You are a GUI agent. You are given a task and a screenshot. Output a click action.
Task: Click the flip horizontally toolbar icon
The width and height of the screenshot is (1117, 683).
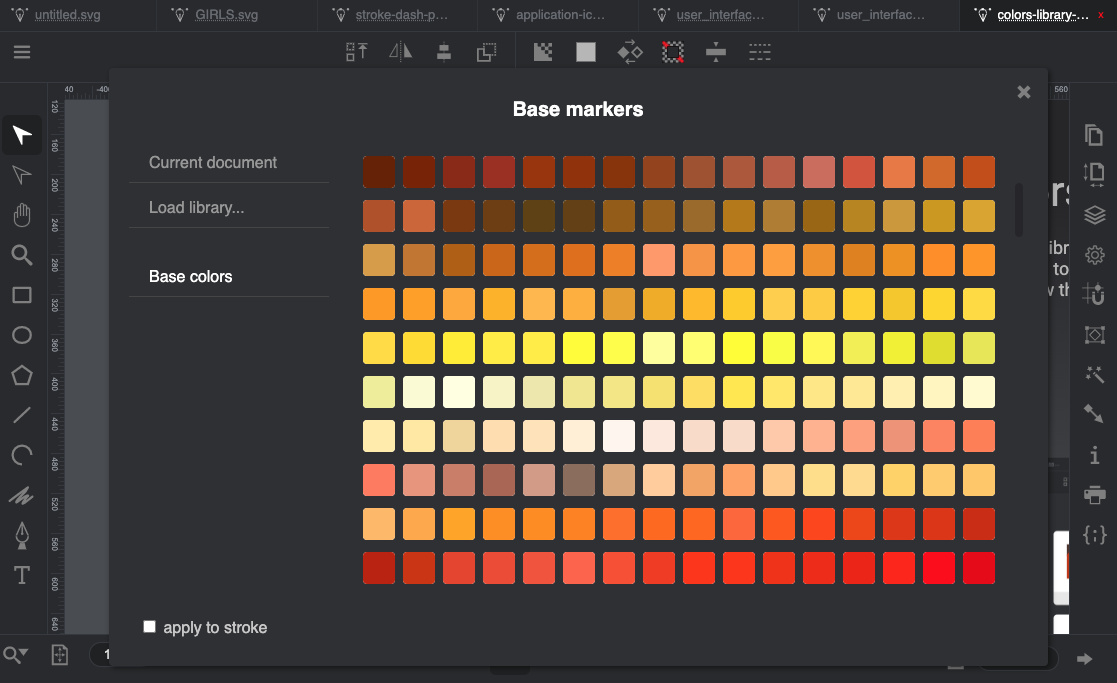tap(401, 53)
